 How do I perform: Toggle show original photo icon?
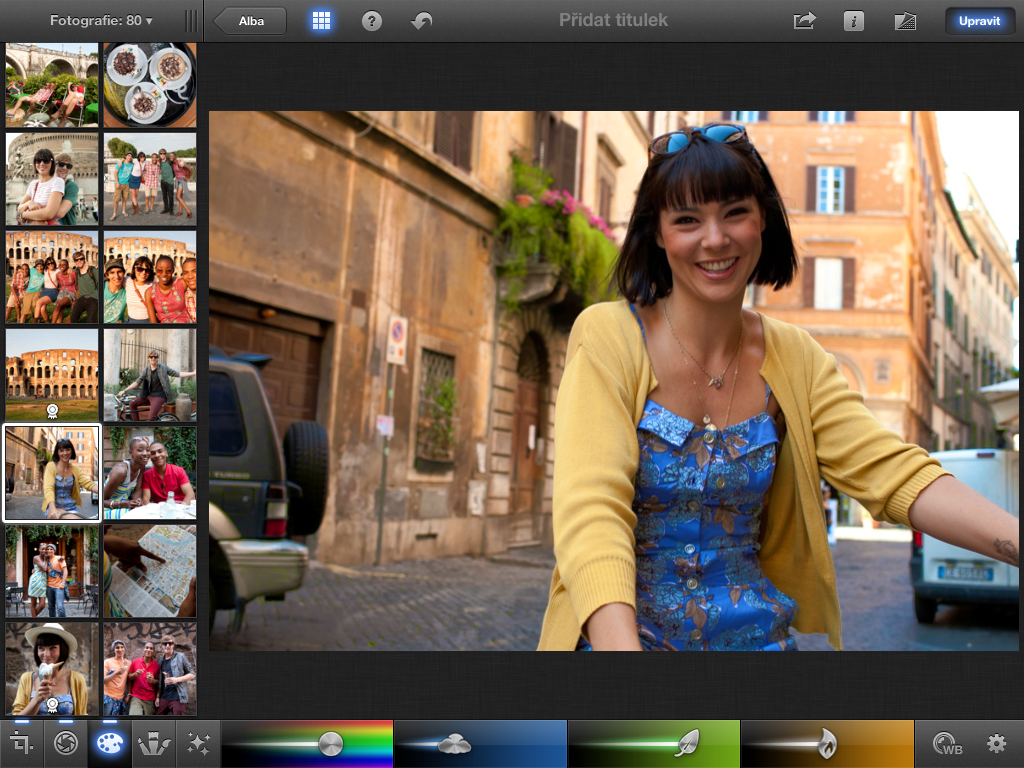click(905, 21)
